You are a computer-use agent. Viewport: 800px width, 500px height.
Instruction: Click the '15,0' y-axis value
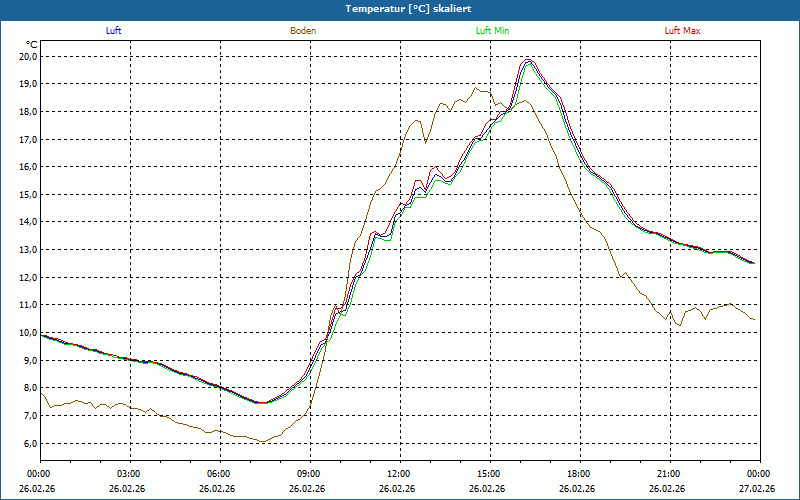28,194
